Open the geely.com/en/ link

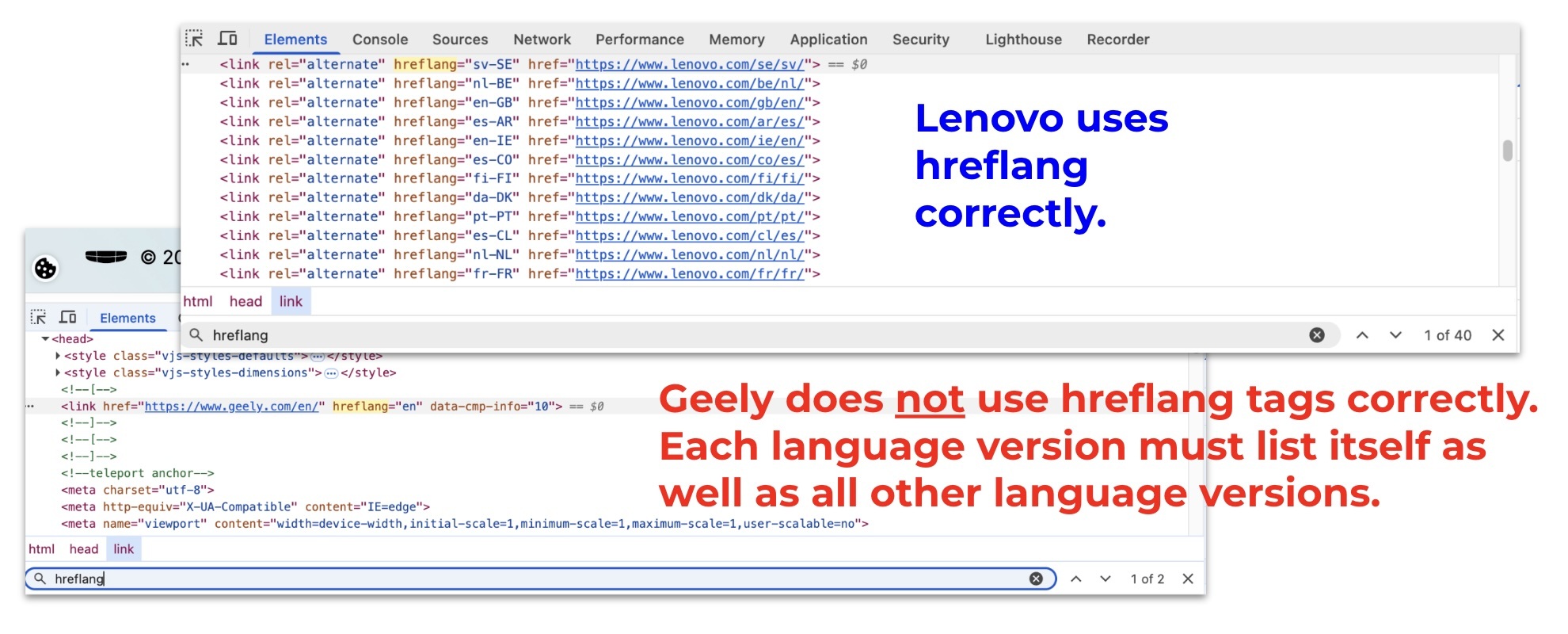(x=231, y=406)
